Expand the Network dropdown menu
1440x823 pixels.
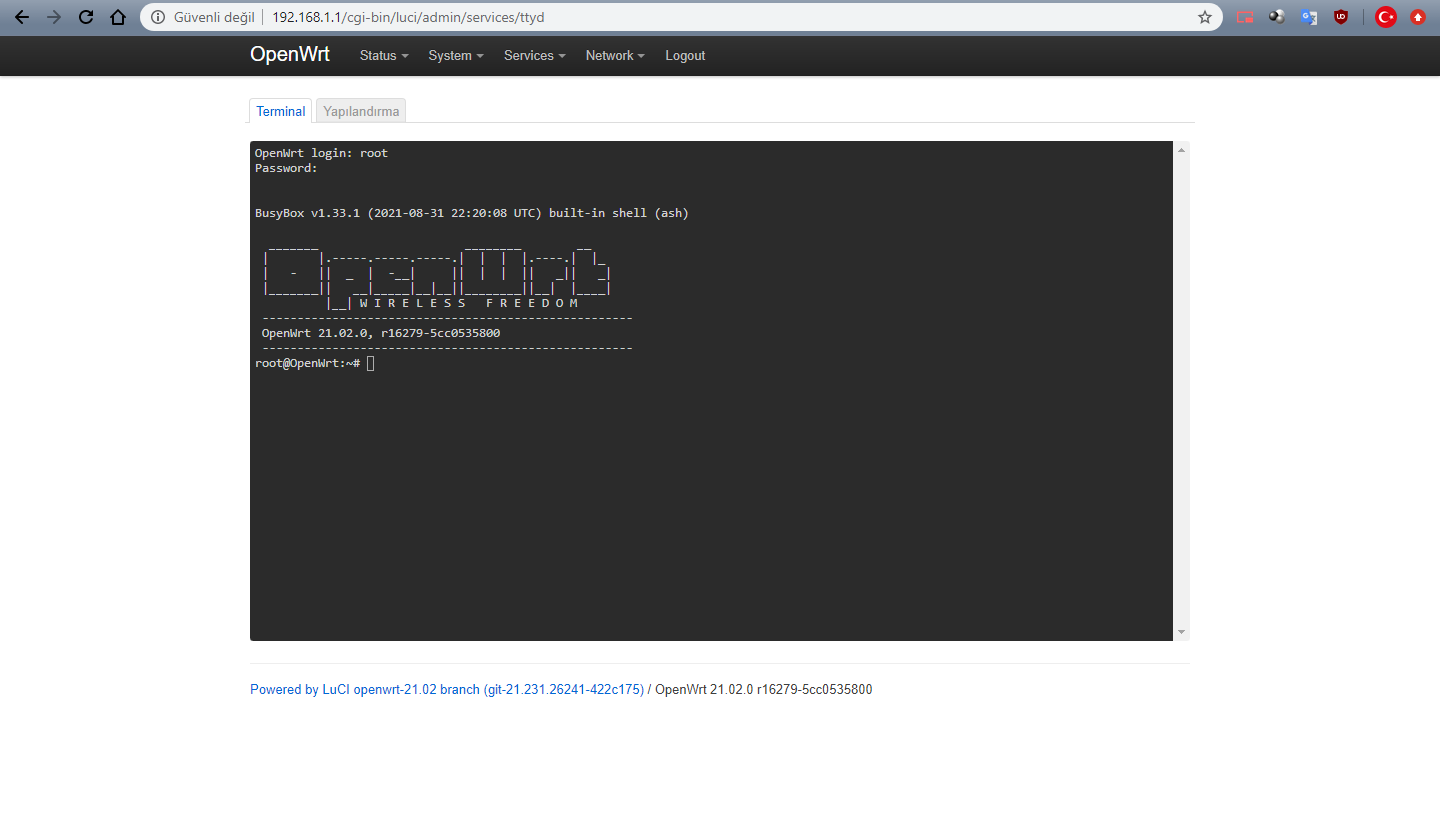coord(615,56)
